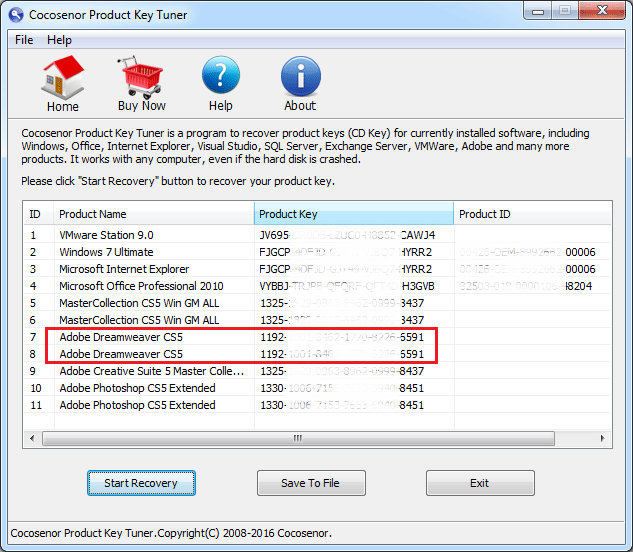Click the scrollbar right arrow

point(602,438)
